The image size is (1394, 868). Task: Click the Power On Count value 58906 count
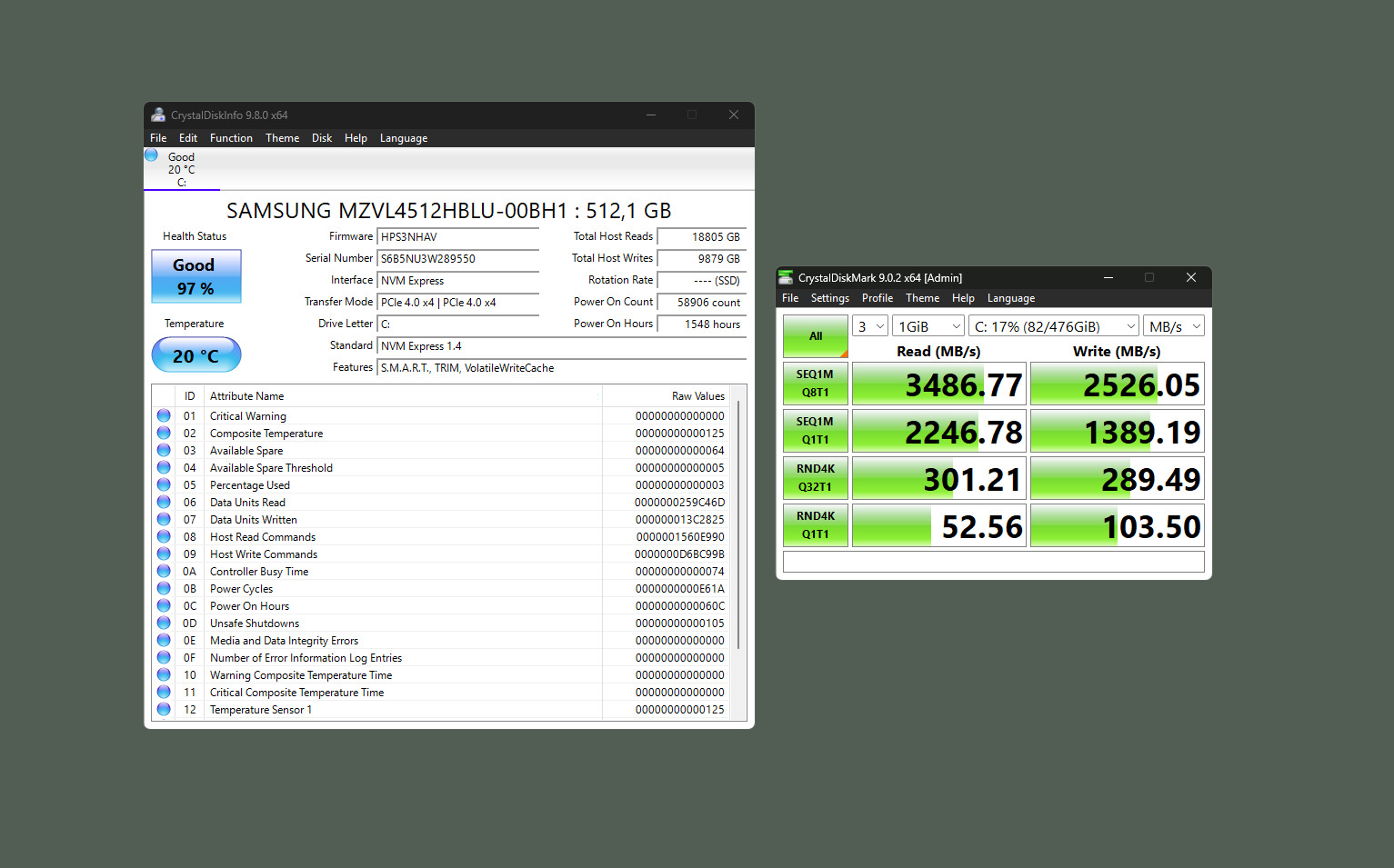[x=701, y=302]
